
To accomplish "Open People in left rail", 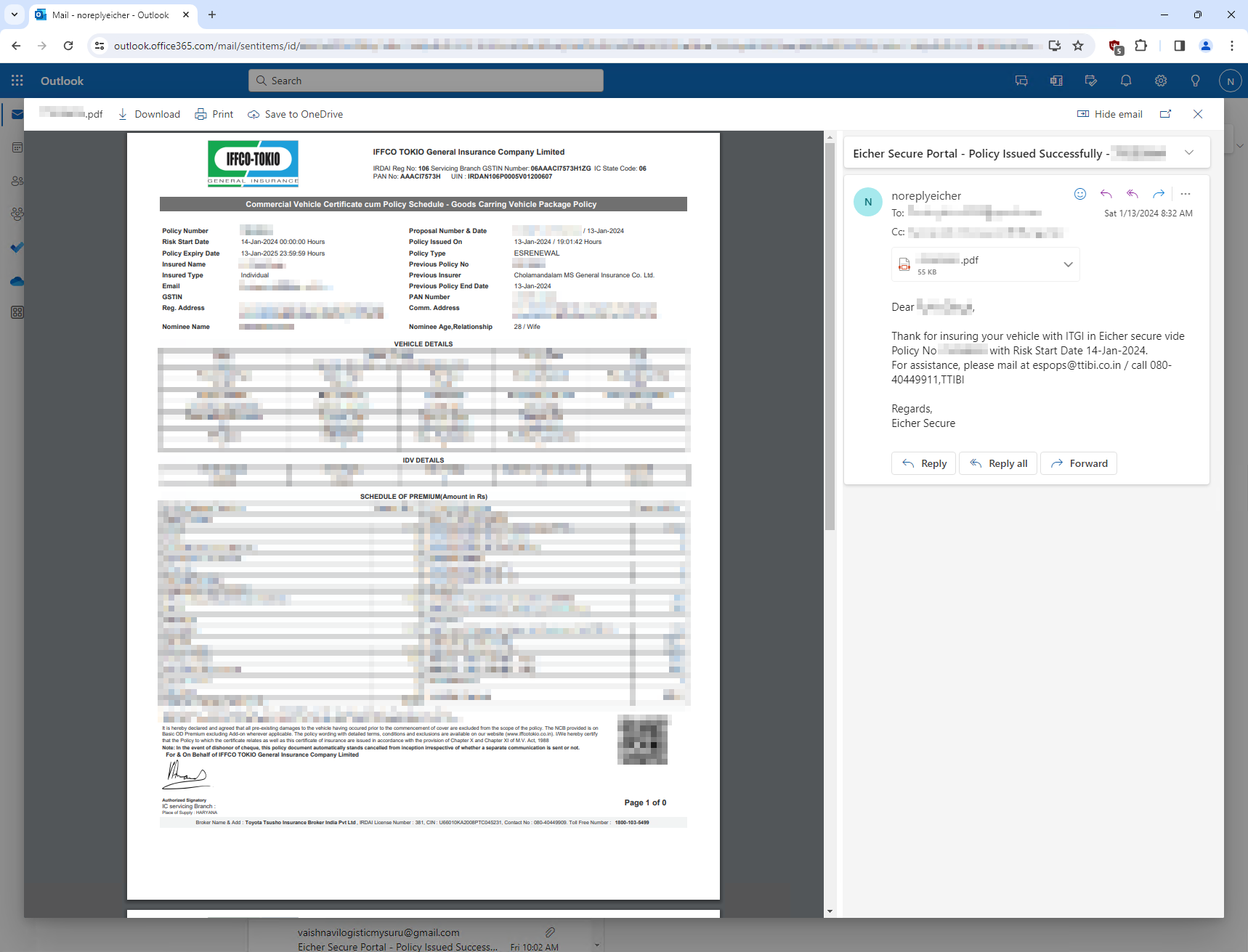I will click(x=17, y=181).
